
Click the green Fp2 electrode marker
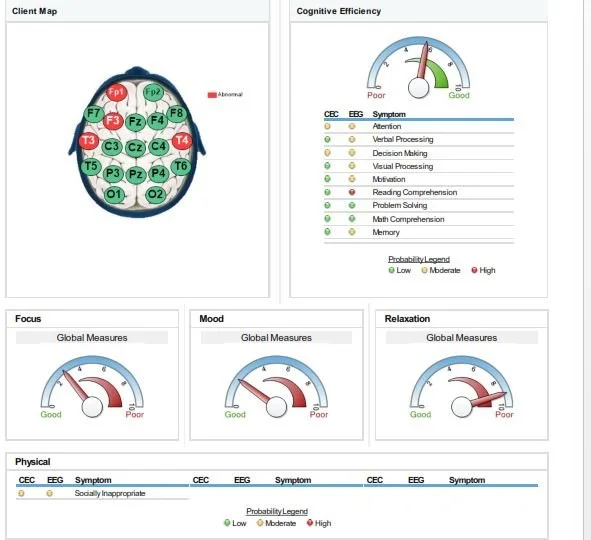[x=153, y=92]
